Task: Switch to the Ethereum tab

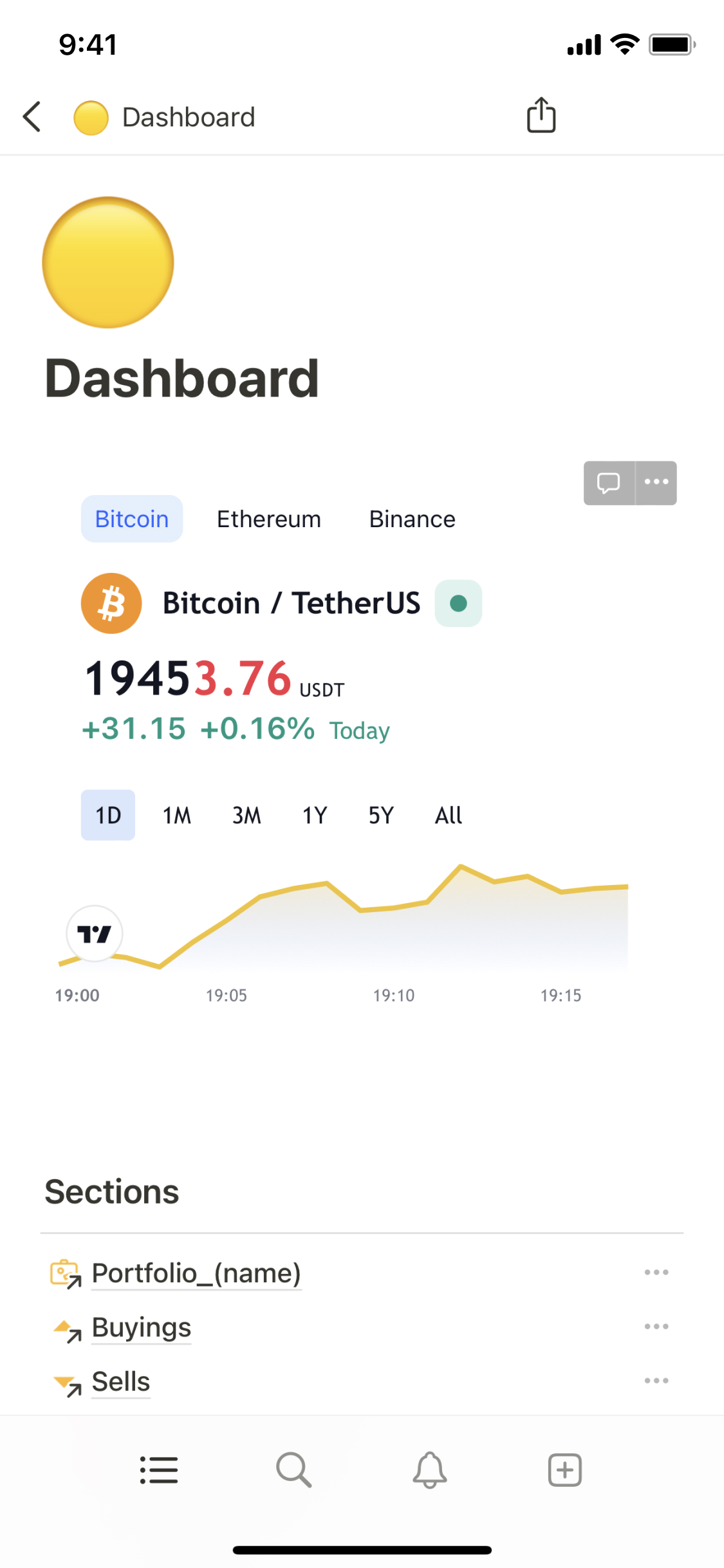Action: coord(269,519)
